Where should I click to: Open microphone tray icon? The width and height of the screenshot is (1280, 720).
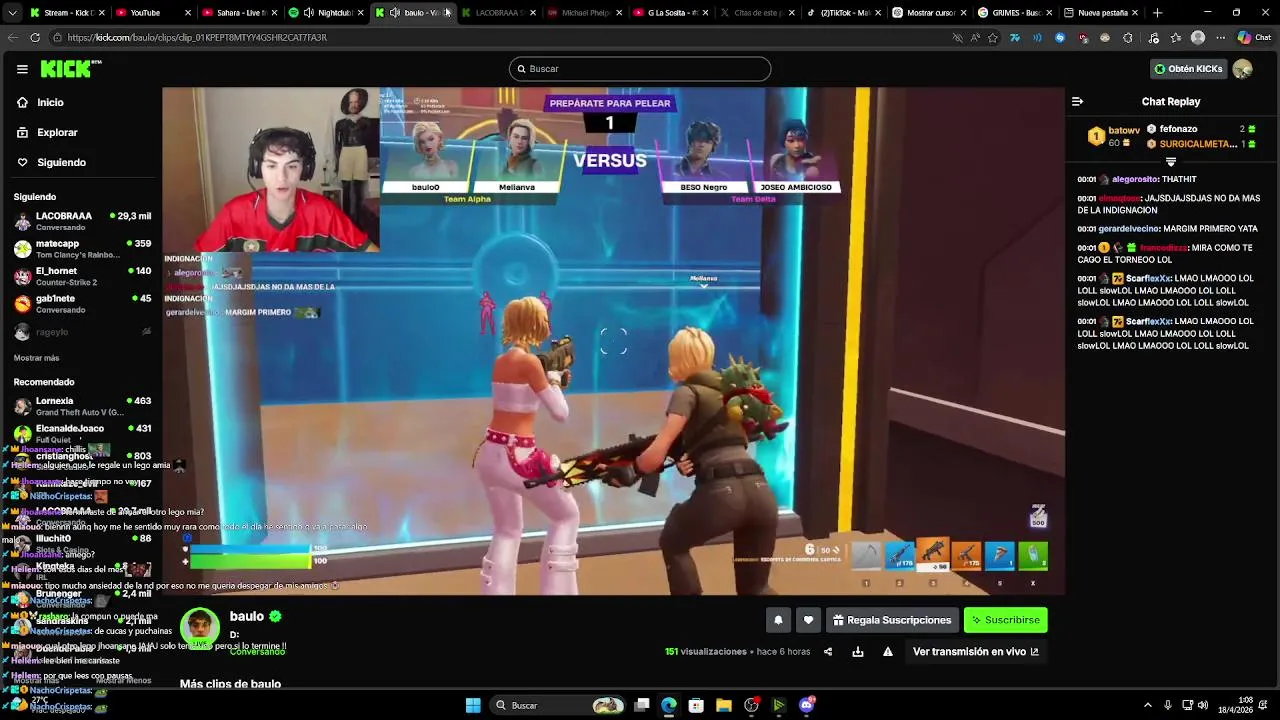pyautogui.click(x=1167, y=705)
